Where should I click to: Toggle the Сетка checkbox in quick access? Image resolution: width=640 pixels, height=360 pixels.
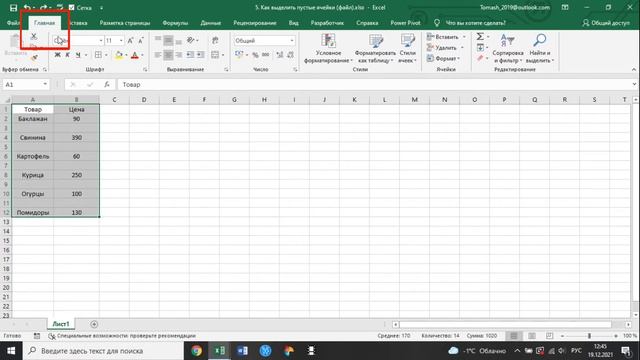72,7
